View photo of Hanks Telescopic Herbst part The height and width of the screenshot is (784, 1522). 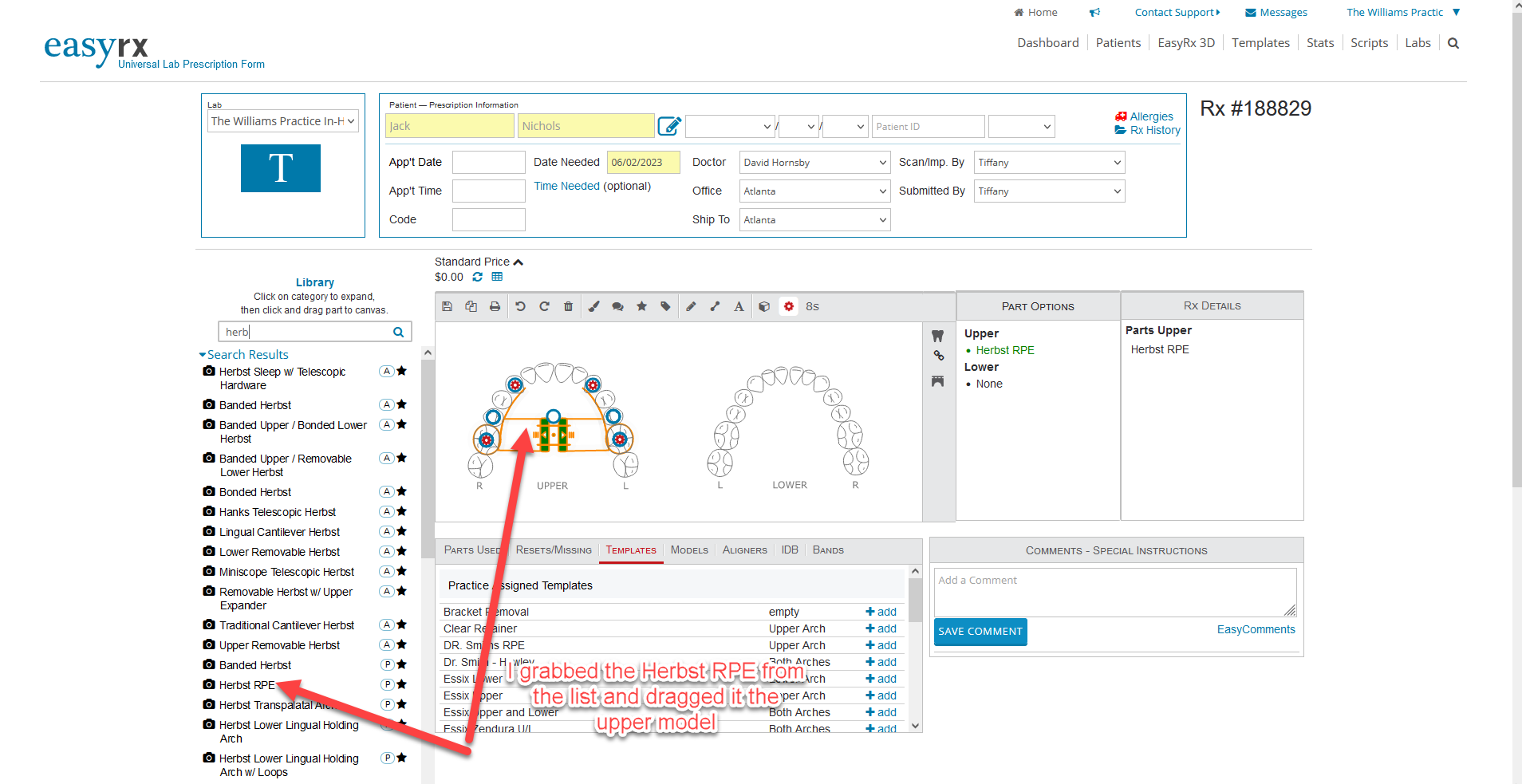point(209,511)
